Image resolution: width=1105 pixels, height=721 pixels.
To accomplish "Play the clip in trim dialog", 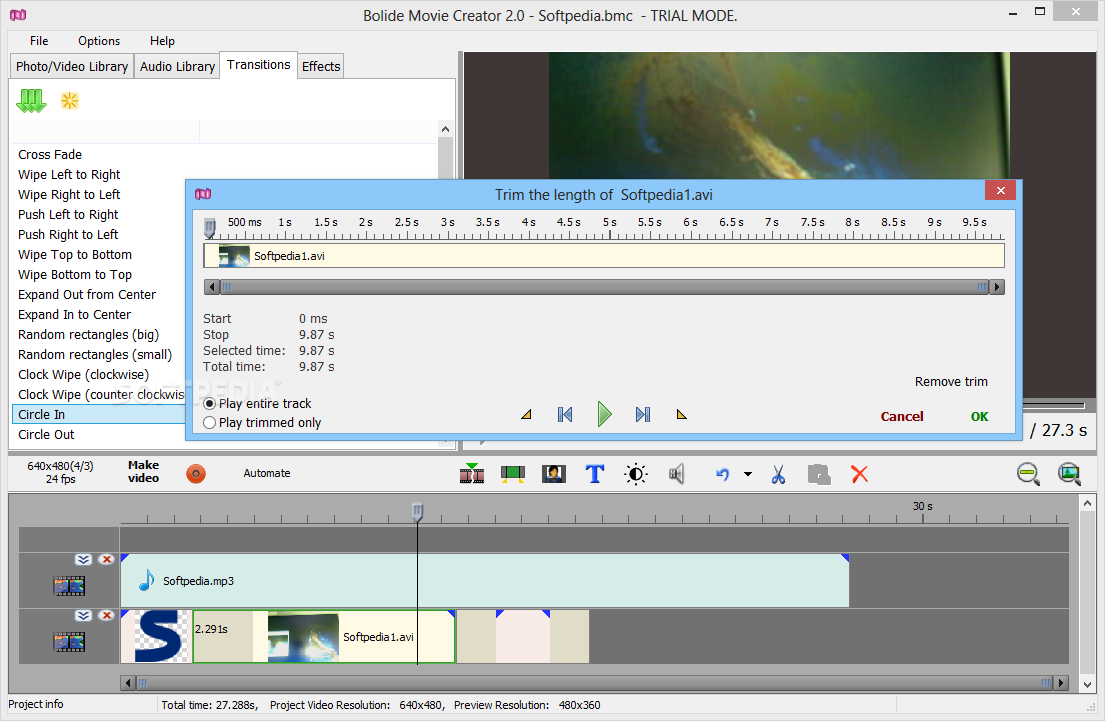I will point(604,414).
